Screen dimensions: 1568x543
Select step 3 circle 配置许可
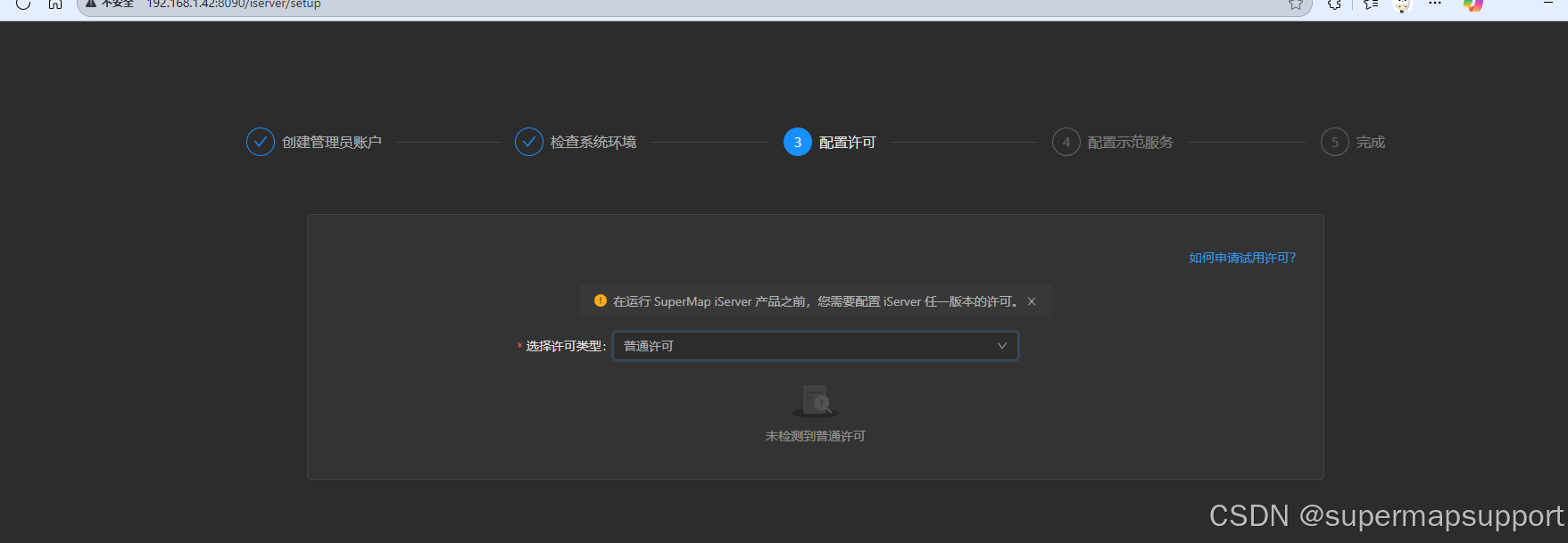pos(798,142)
